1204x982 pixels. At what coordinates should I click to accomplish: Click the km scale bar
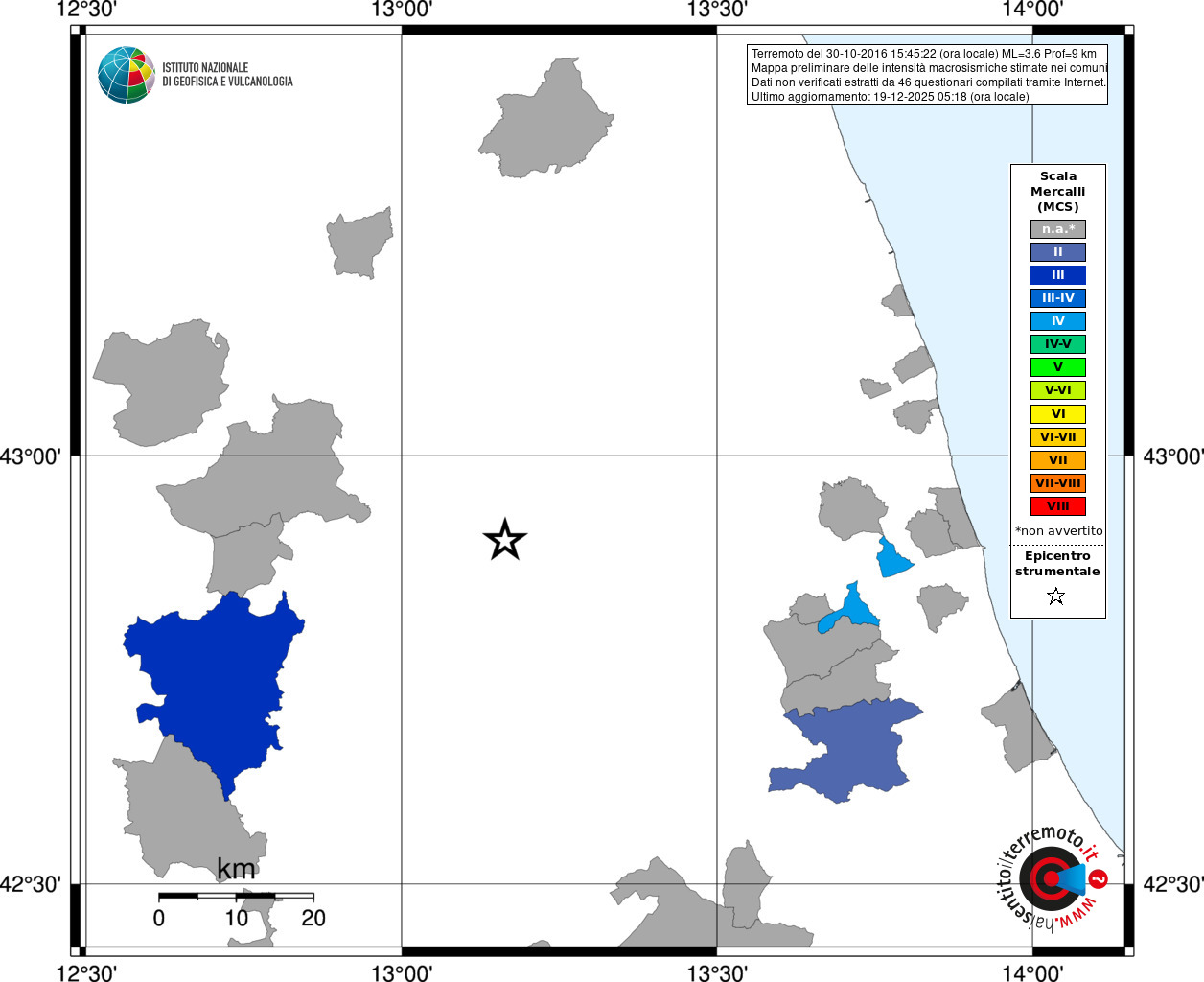point(236,896)
